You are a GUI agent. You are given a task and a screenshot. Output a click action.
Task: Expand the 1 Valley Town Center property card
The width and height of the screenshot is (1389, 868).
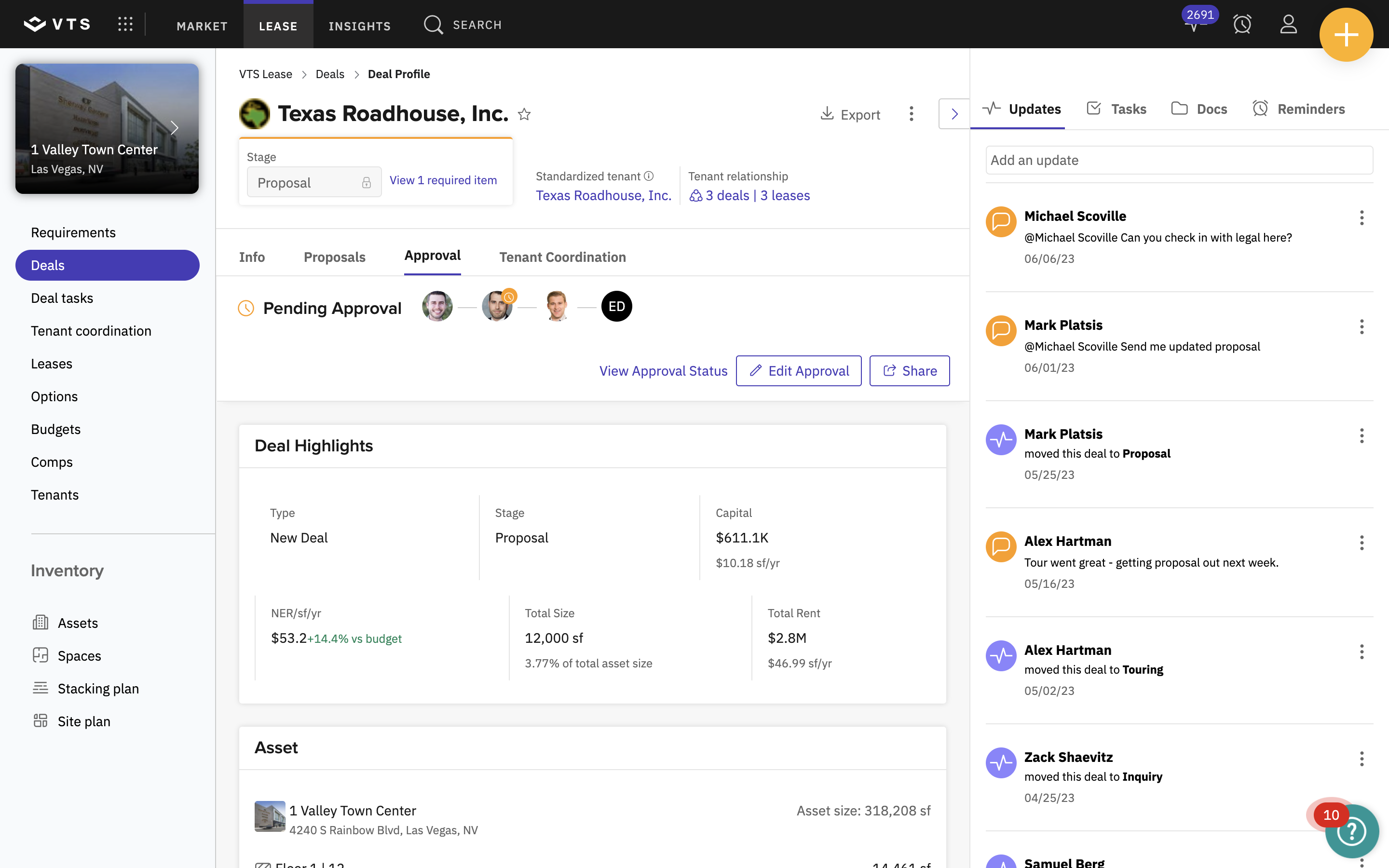(174, 127)
